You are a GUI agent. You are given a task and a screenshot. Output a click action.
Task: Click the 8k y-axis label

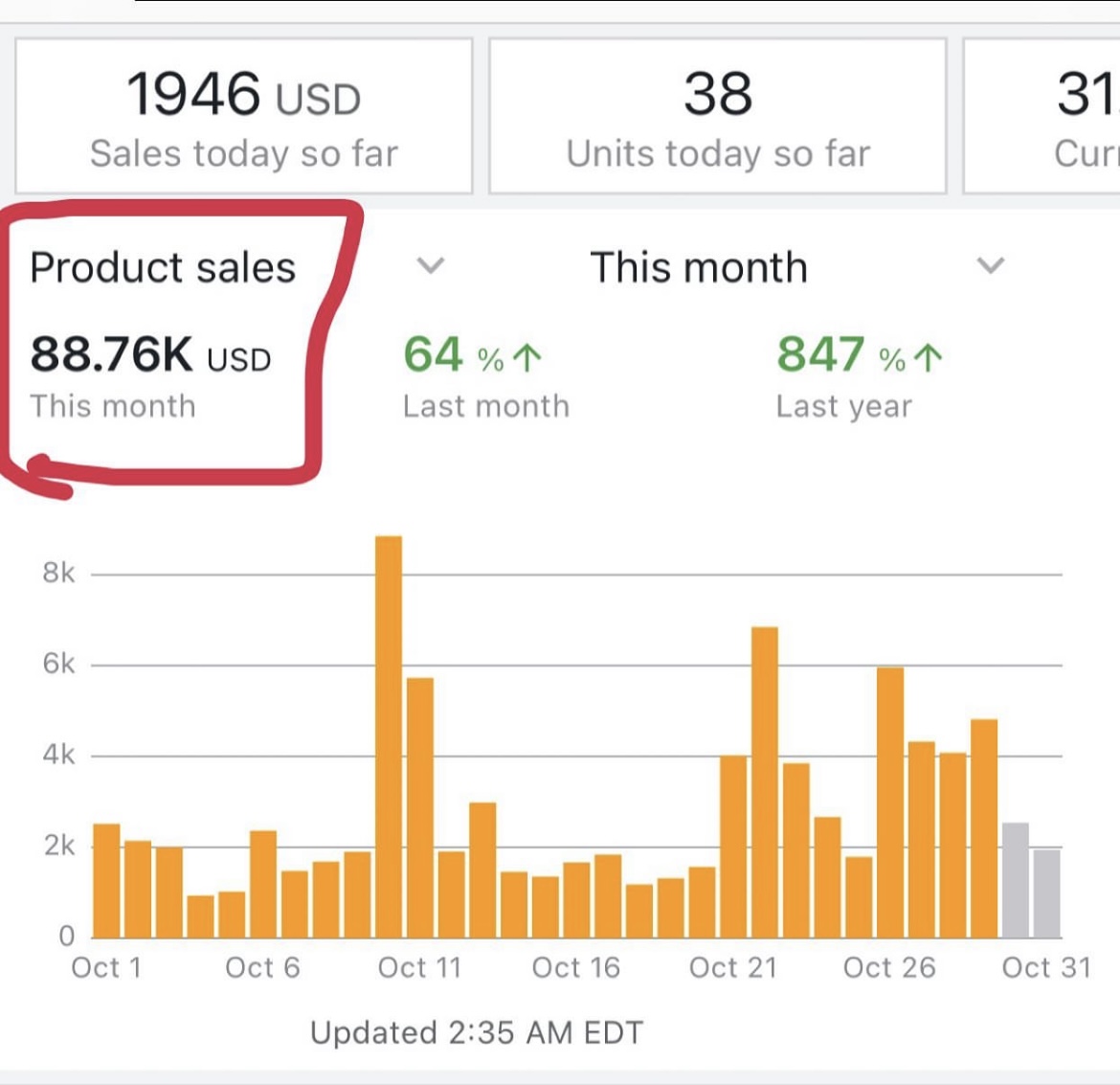[58, 573]
